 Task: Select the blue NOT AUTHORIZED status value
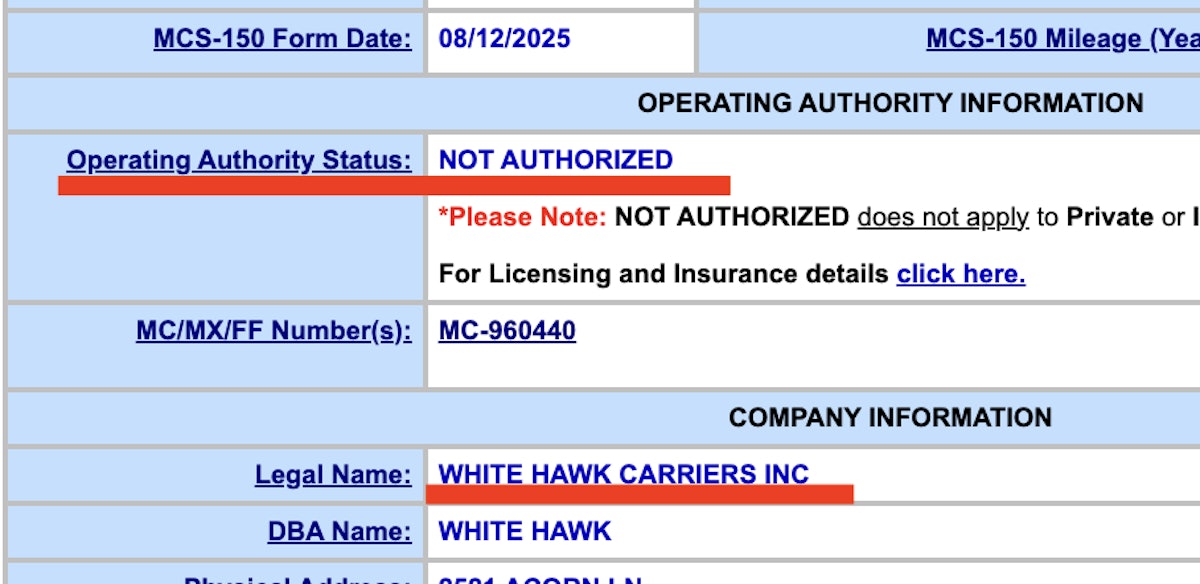point(556,160)
